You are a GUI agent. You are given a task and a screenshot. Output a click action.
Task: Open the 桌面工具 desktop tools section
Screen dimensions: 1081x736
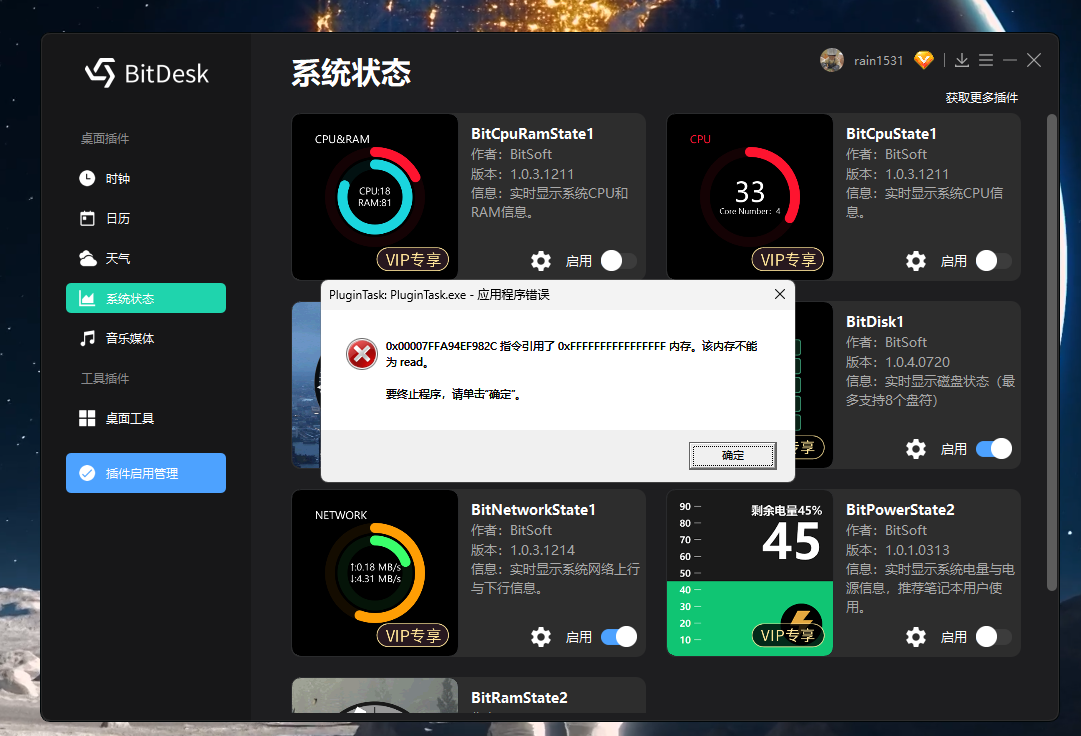pyautogui.click(x=145, y=418)
